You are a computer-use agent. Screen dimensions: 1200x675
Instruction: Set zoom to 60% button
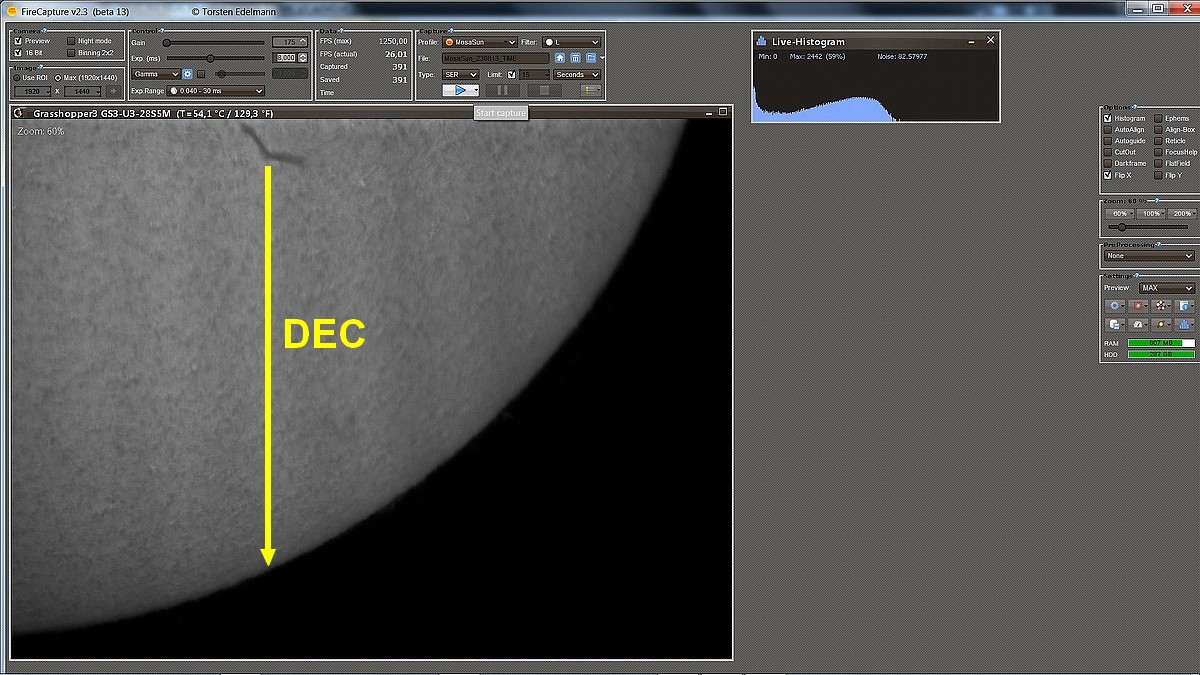pos(1120,213)
